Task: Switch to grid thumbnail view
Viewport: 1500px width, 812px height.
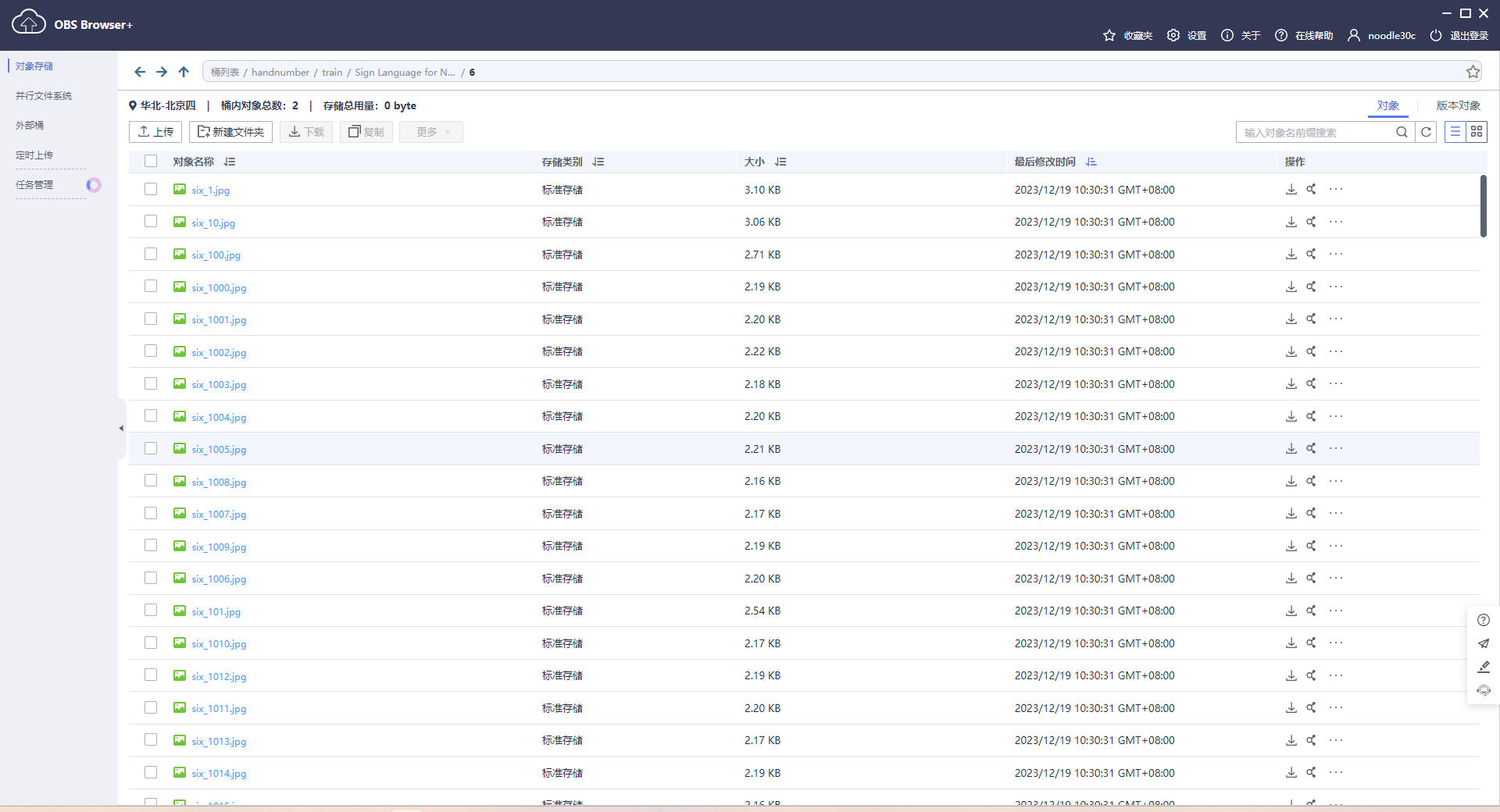Action: click(x=1477, y=132)
